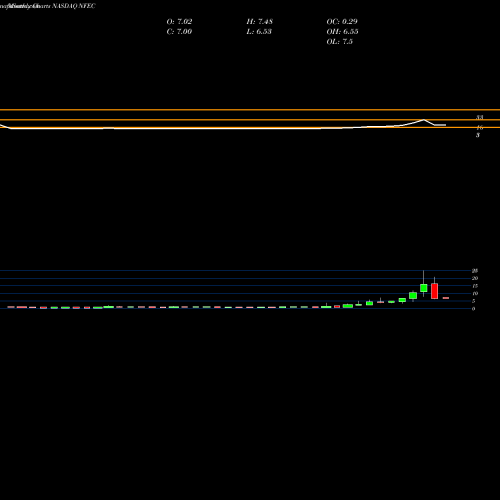Click the '15' price axis label
Viewport: 500px width, 500px height.
(475, 286)
